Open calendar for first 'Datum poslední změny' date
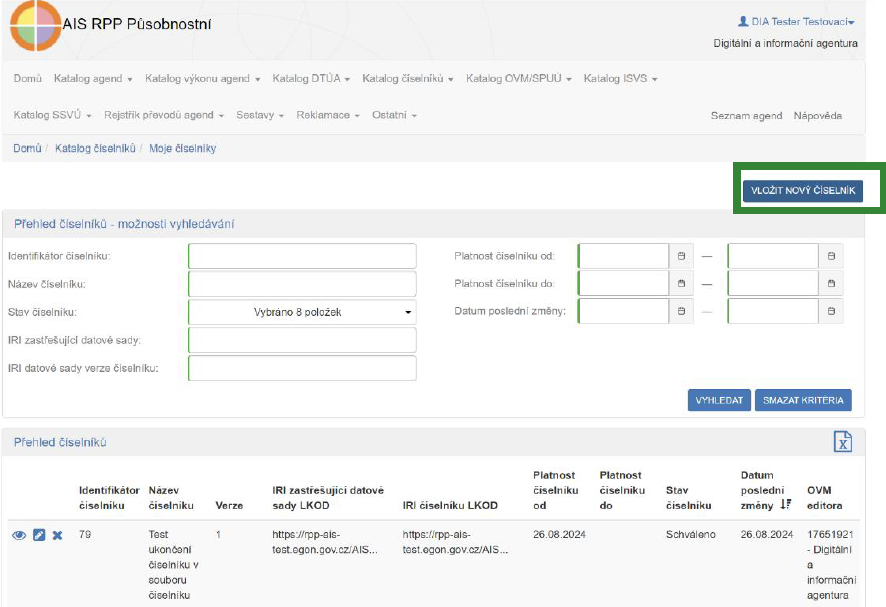Image resolution: width=886 pixels, height=607 pixels. pos(681,312)
